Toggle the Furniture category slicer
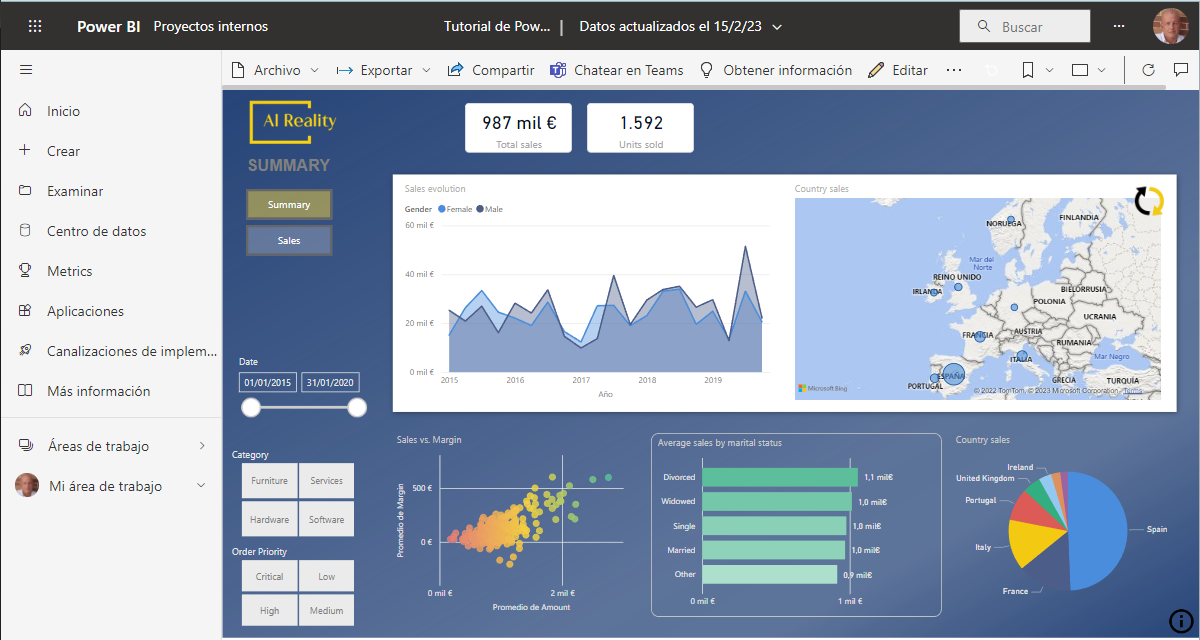The image size is (1200, 640). point(269,481)
